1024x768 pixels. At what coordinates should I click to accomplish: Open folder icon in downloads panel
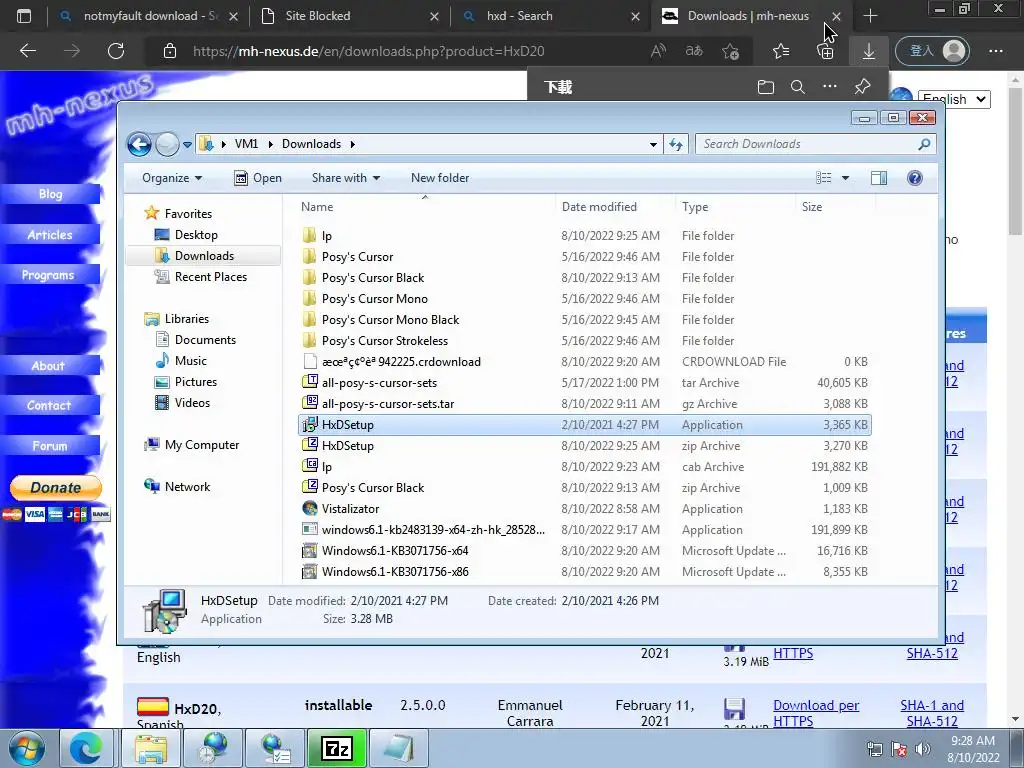point(765,87)
